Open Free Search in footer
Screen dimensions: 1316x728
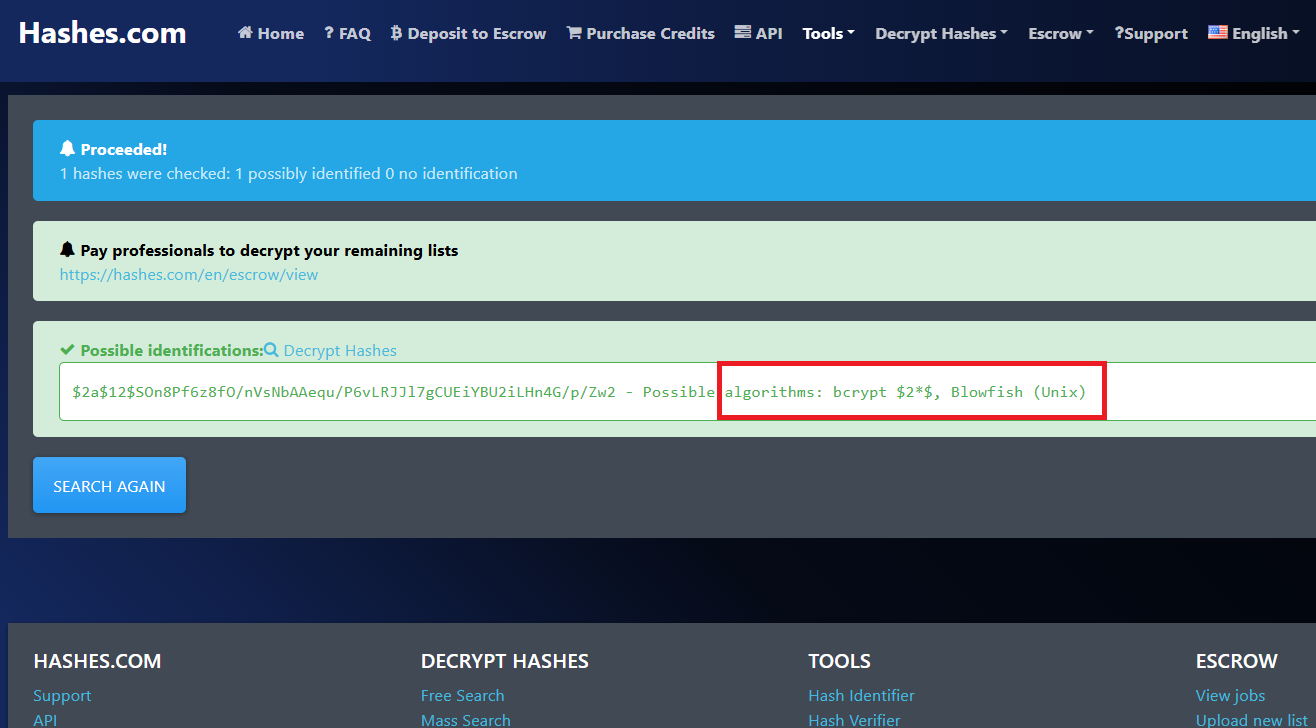point(462,695)
